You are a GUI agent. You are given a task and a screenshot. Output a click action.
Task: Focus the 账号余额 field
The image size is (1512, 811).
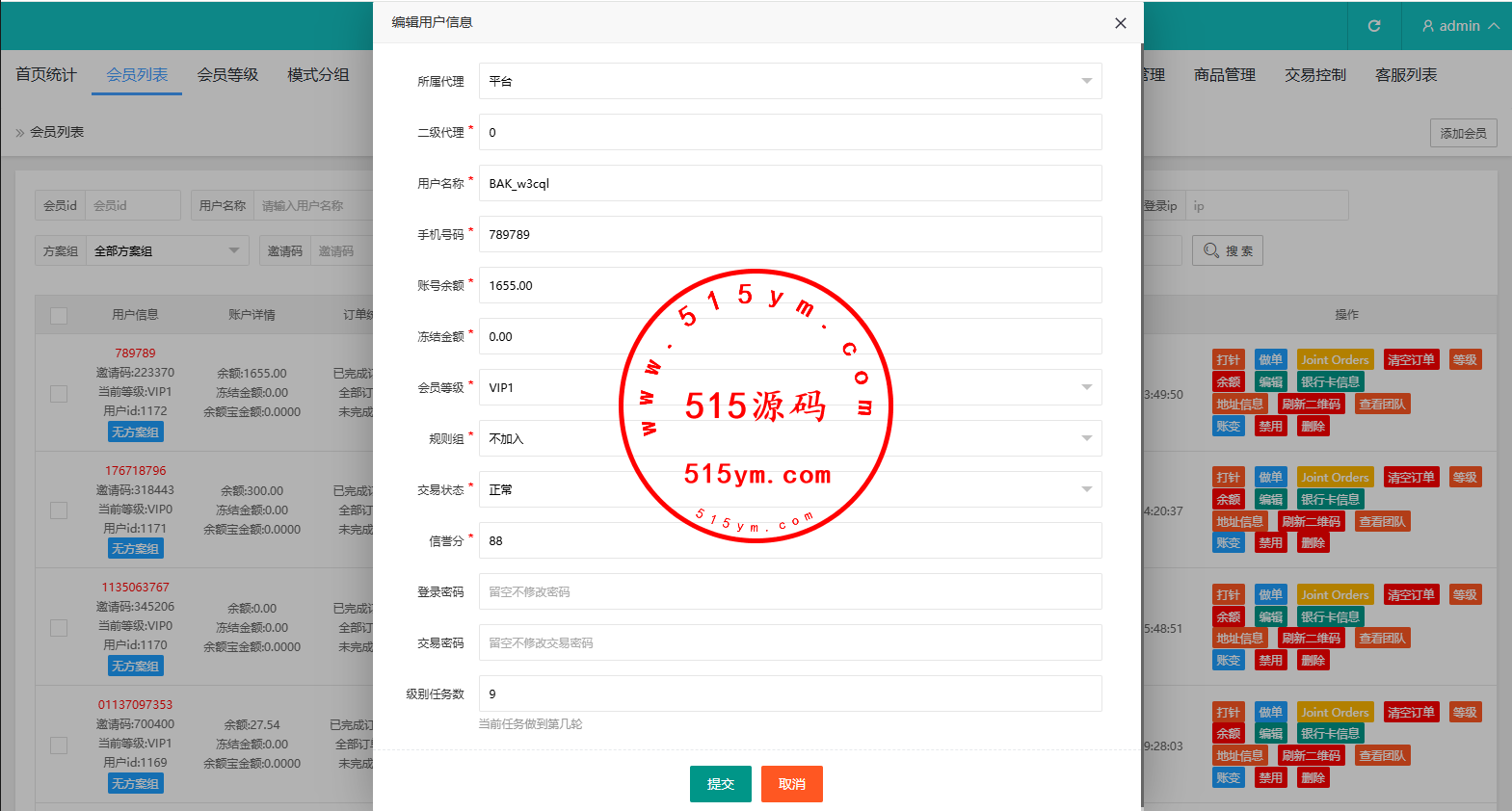[789, 285]
